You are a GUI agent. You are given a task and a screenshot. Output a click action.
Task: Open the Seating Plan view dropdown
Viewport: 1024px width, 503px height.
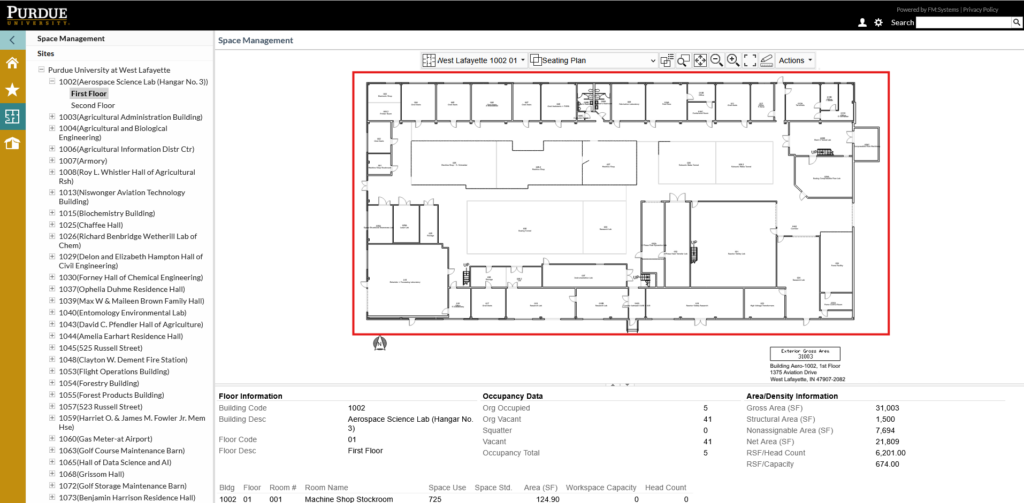point(593,60)
